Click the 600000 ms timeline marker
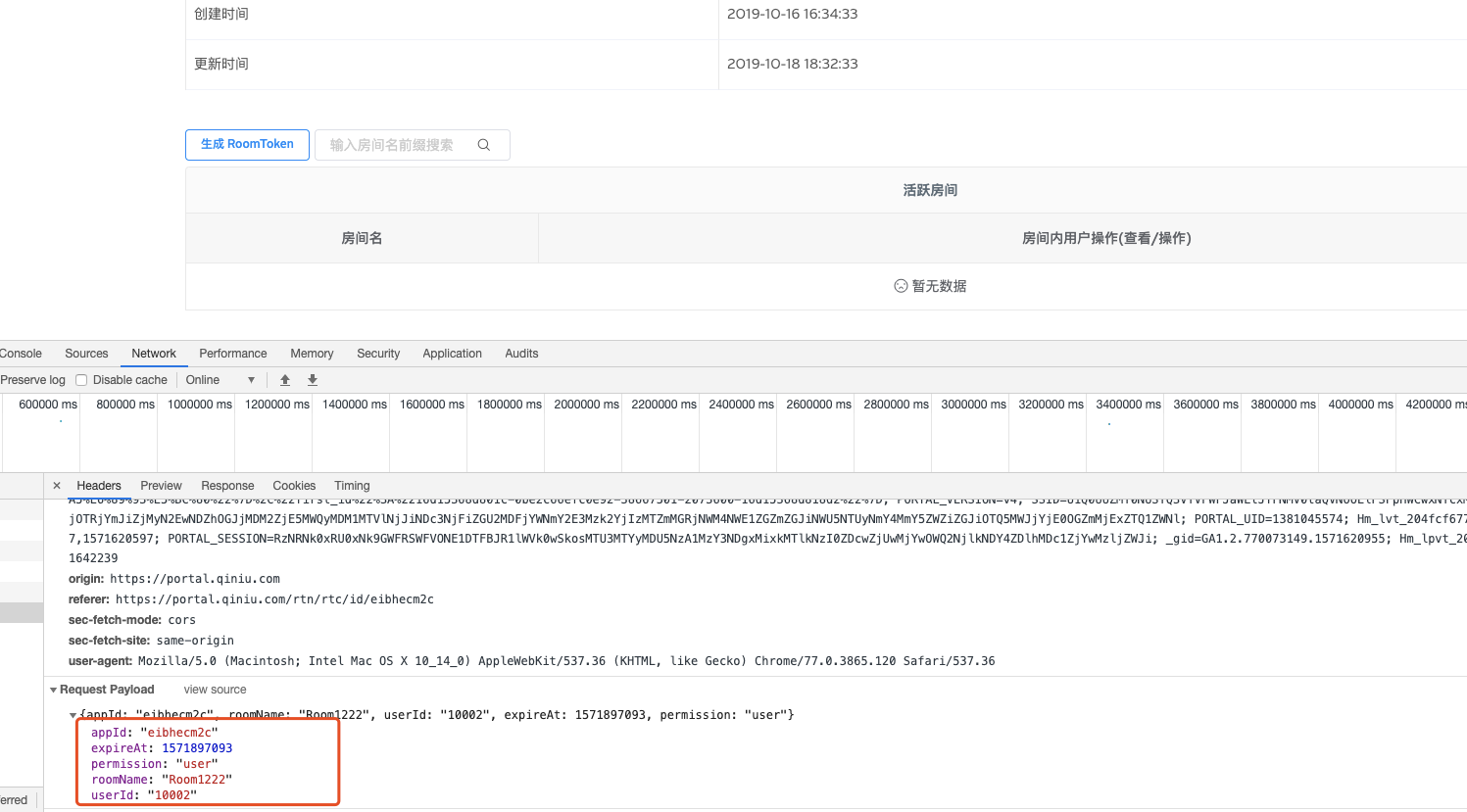This screenshot has width=1467, height=812. coord(48,405)
